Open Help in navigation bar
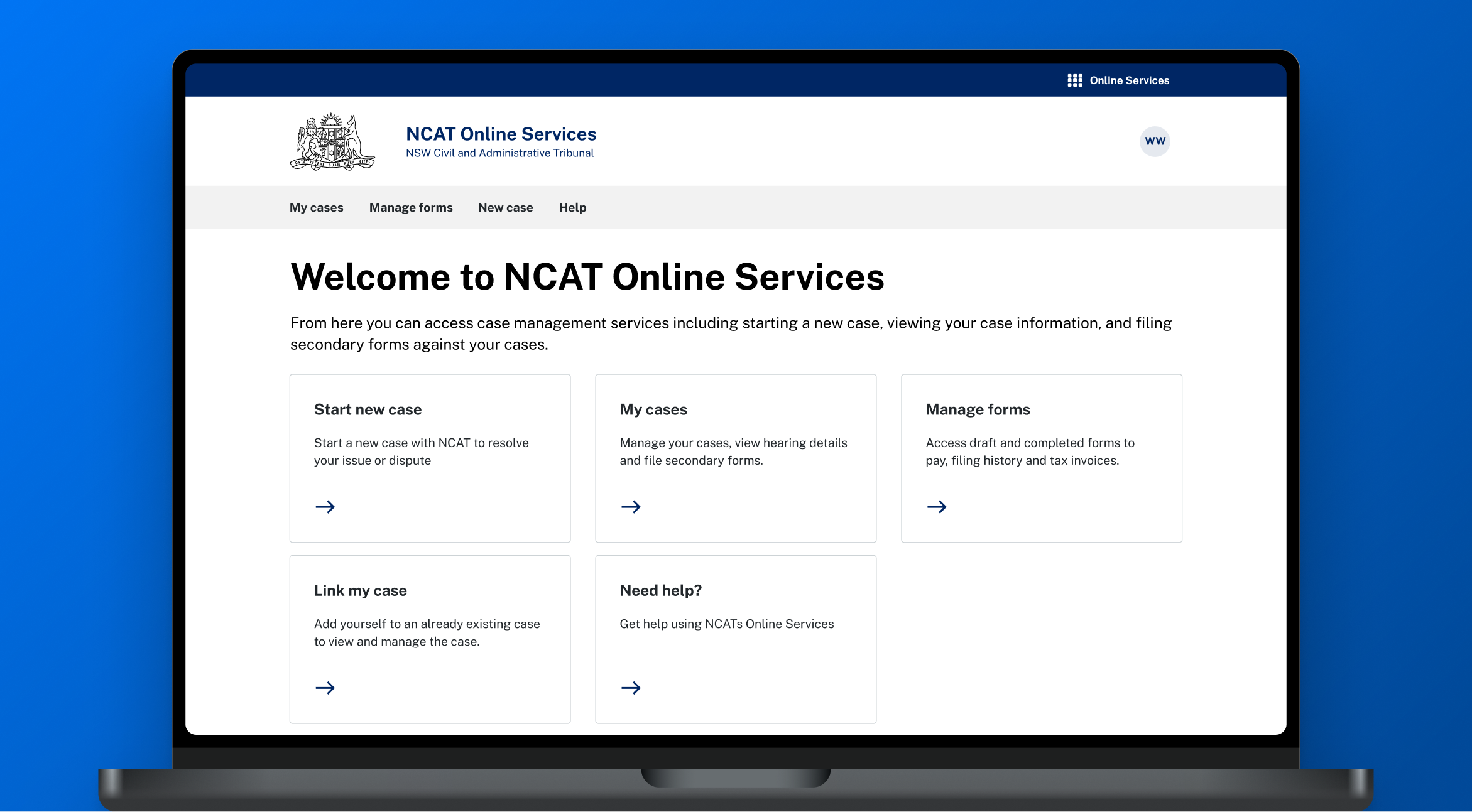 pyautogui.click(x=572, y=207)
